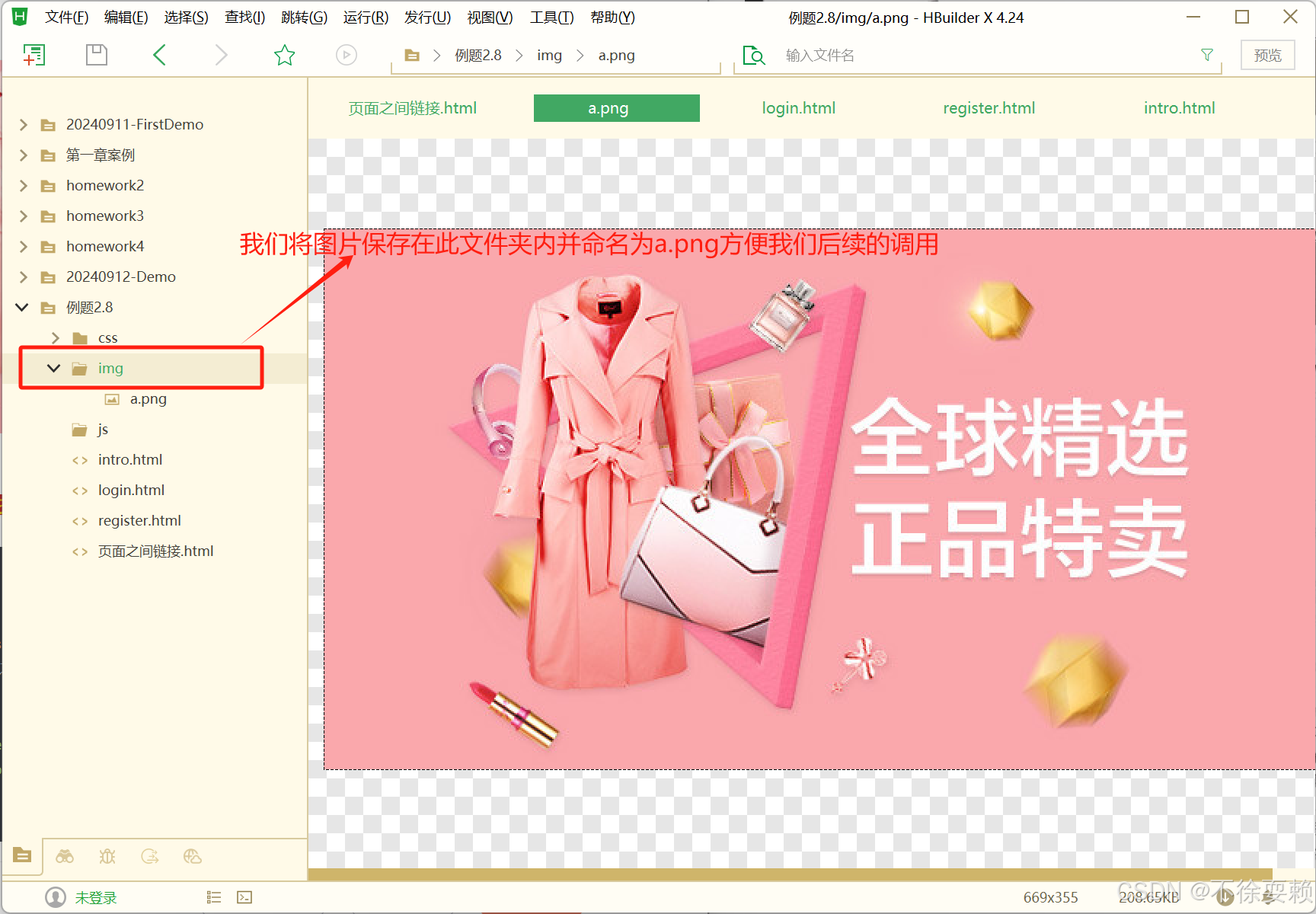Viewport: 1316px width, 914px height.
Task: Expand the 20240911-FirstDemo project
Action: (x=23, y=124)
